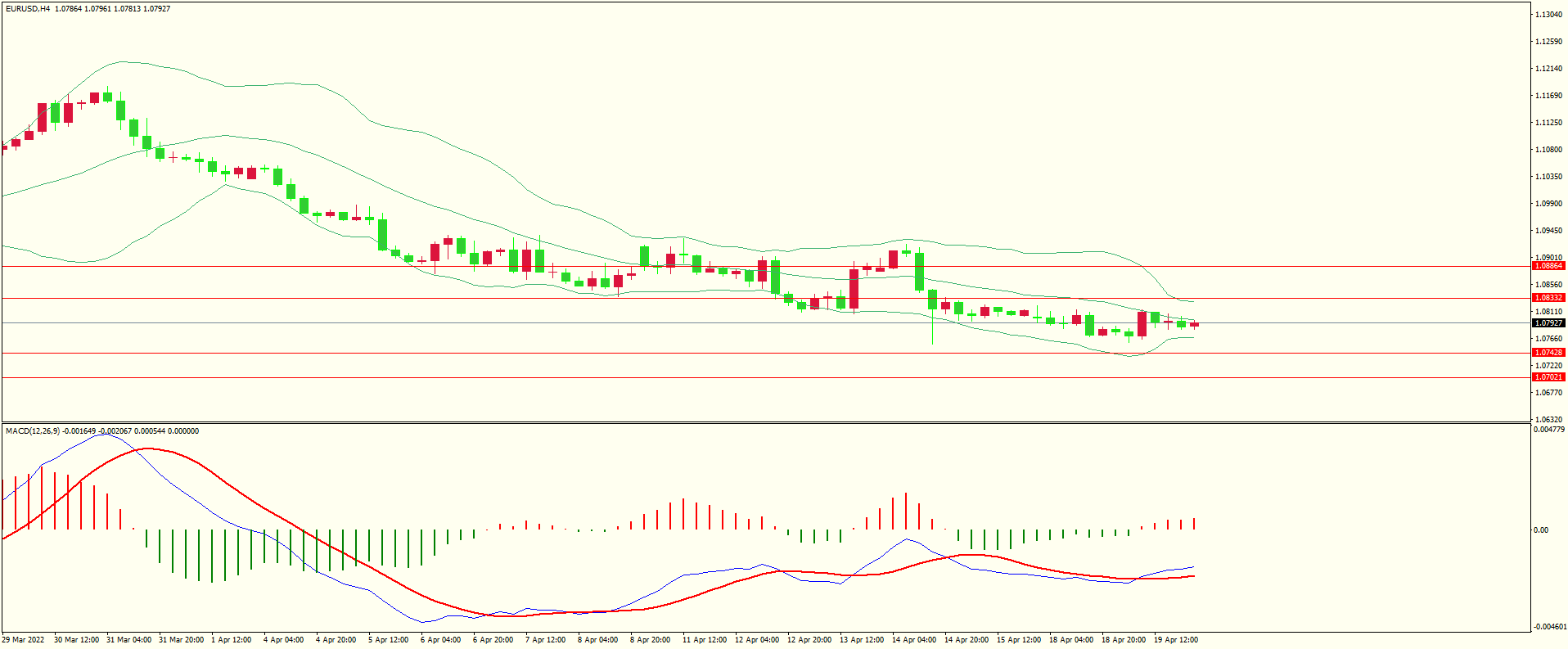Click the 4 Apr 20:00 time label
Image resolution: width=1568 pixels, height=649 pixels.
(336, 640)
